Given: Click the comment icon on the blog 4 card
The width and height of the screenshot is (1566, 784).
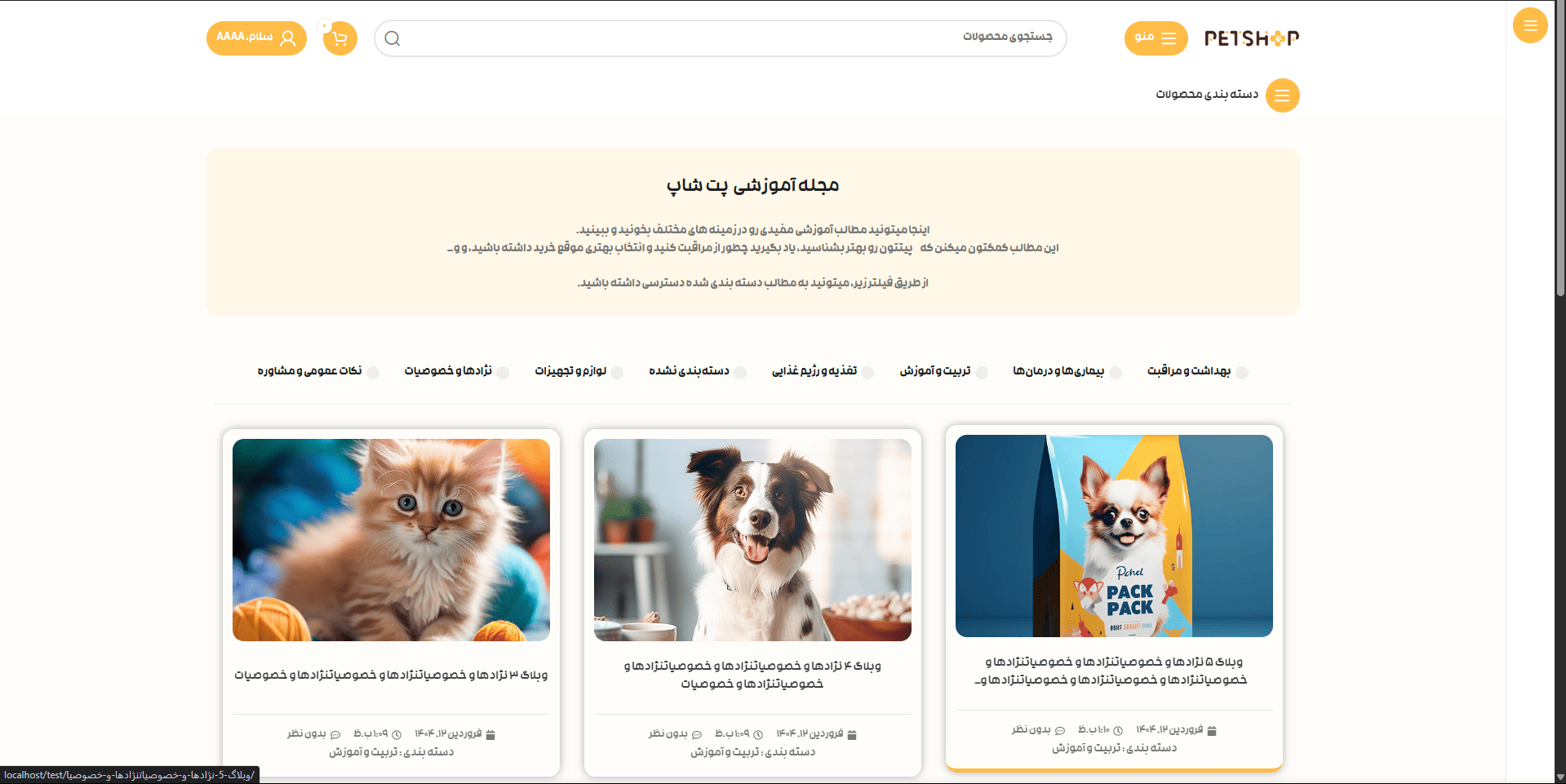Looking at the screenshot, I should pos(697,735).
